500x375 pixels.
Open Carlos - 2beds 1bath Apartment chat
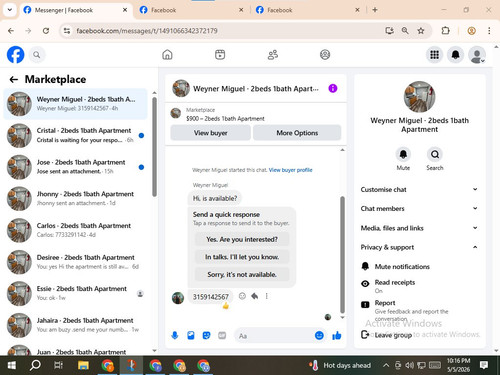click(x=75, y=230)
